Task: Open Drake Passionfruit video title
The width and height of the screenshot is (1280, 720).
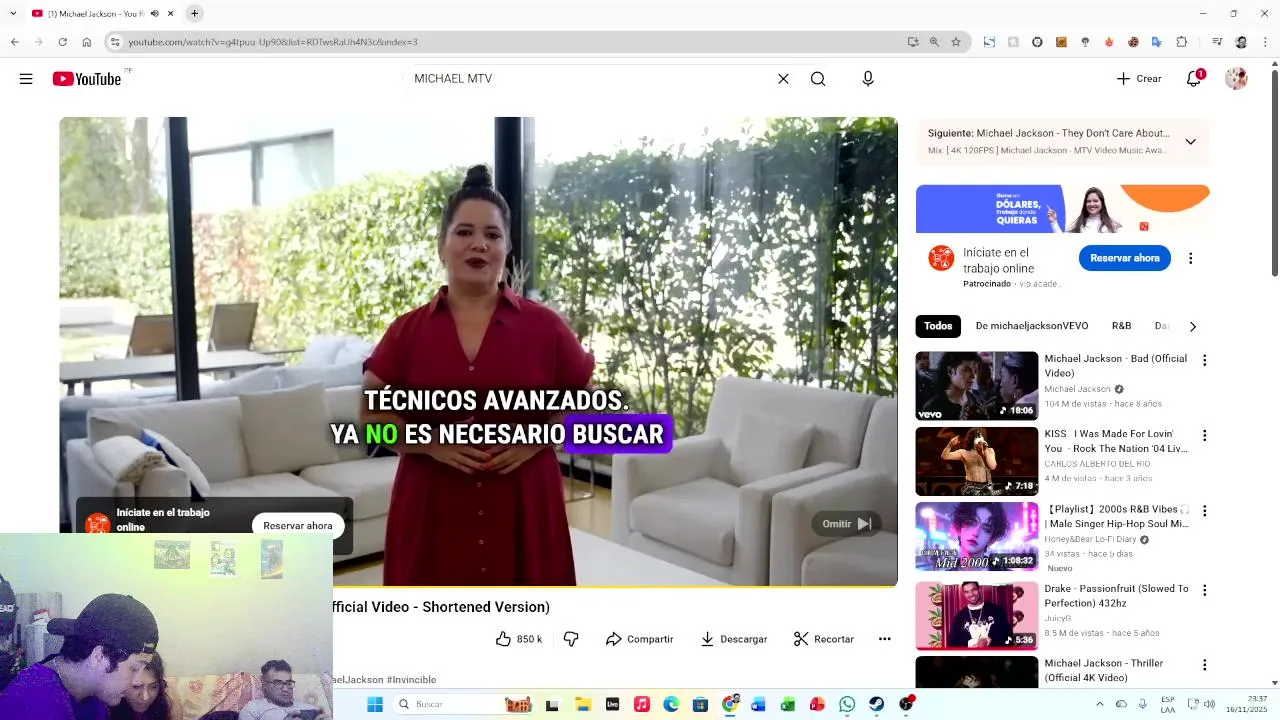Action: tap(1116, 596)
